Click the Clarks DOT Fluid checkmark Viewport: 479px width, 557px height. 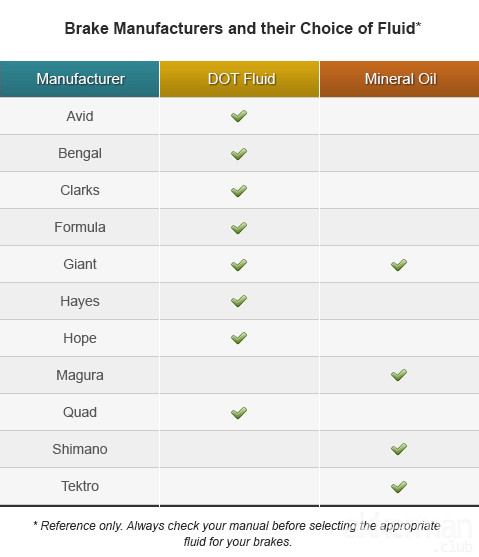[x=239, y=190]
